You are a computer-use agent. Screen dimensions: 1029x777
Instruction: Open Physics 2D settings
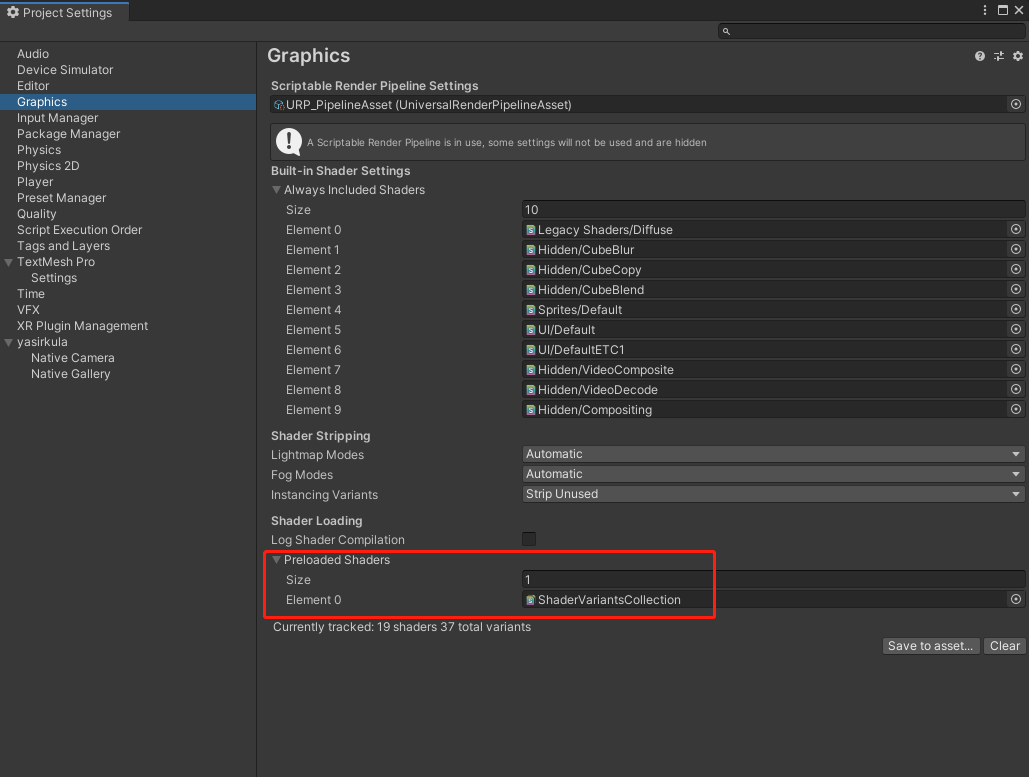(x=48, y=166)
